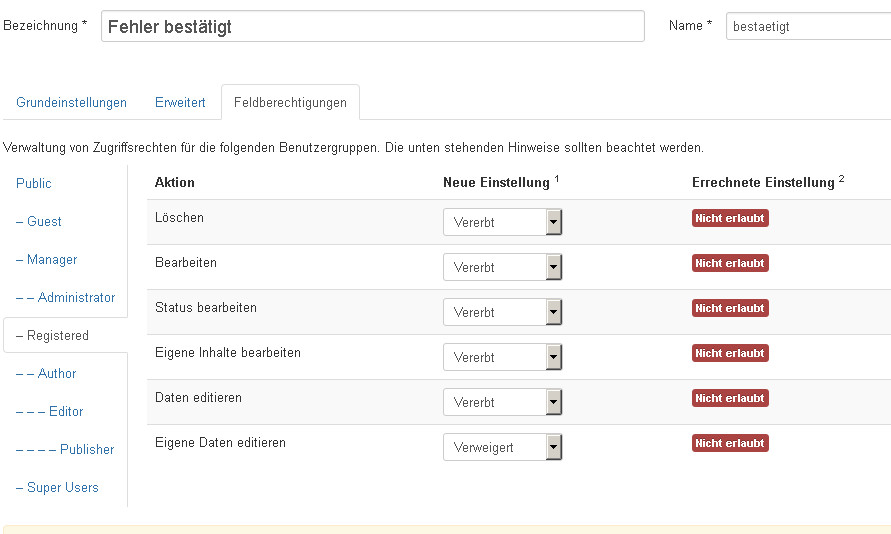
Task: Show permissions for the Author group
Action: (46, 374)
